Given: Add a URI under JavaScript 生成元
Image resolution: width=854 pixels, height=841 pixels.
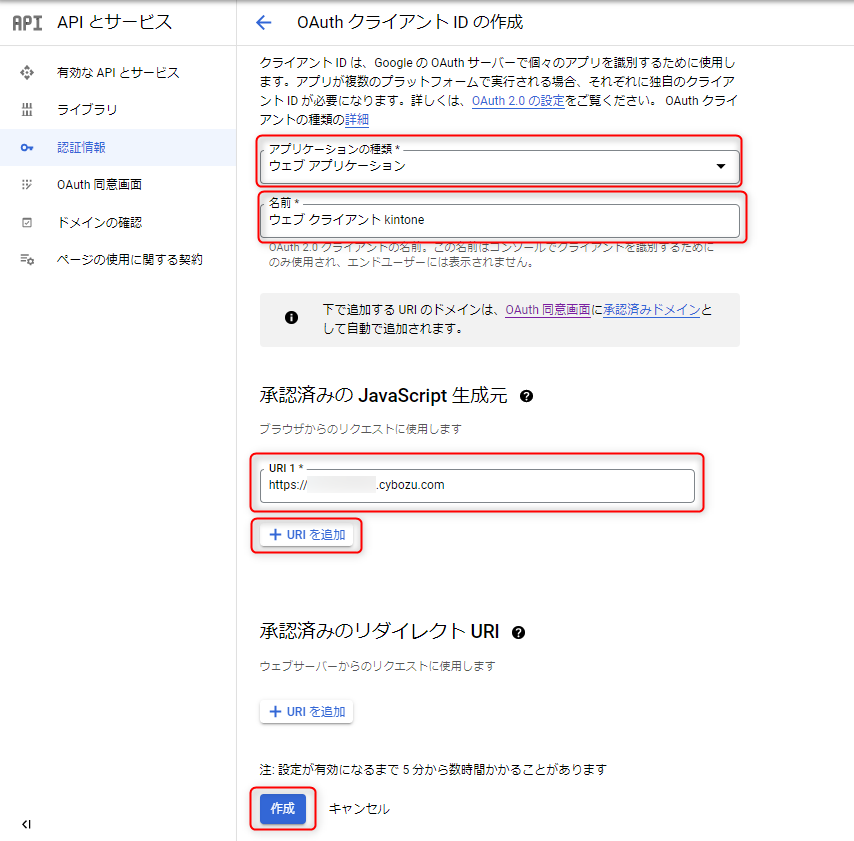Looking at the screenshot, I should tap(307, 535).
